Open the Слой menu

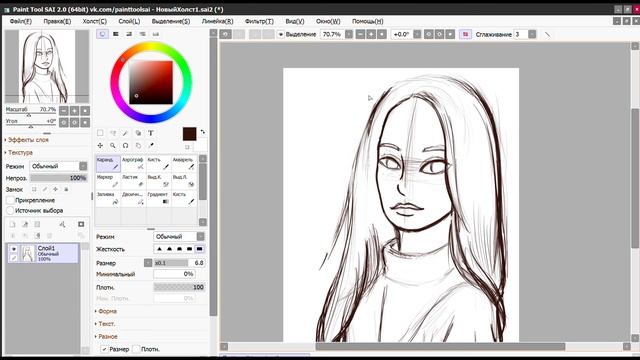(129, 21)
